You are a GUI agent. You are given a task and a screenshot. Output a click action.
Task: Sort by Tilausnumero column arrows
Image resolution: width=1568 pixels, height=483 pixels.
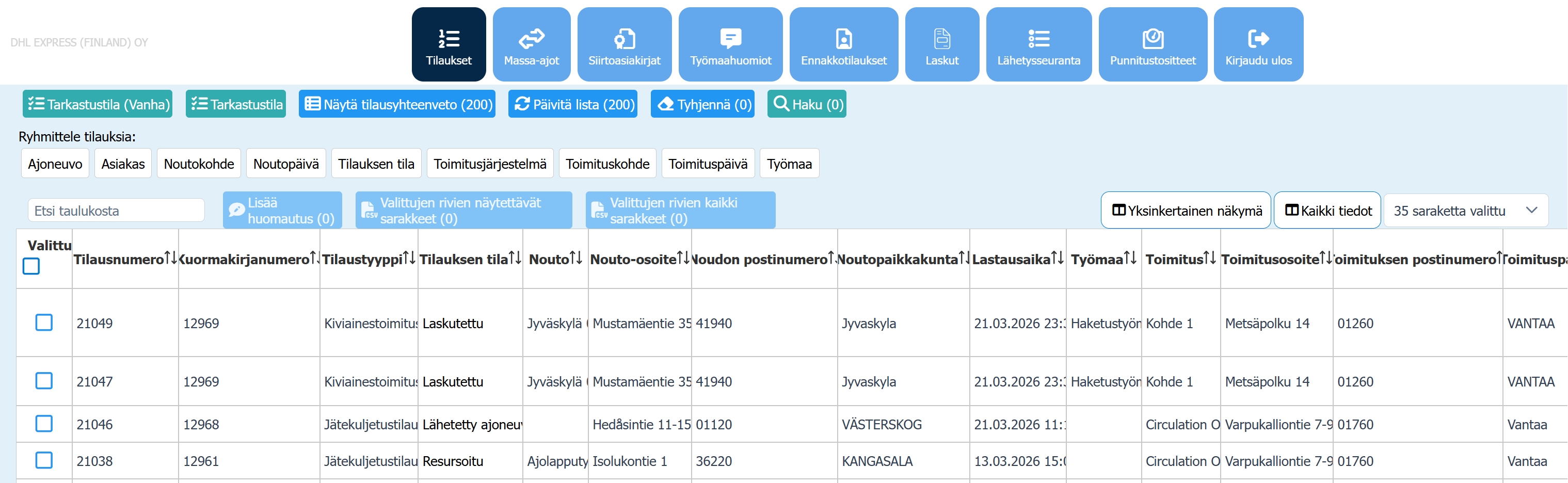170,259
